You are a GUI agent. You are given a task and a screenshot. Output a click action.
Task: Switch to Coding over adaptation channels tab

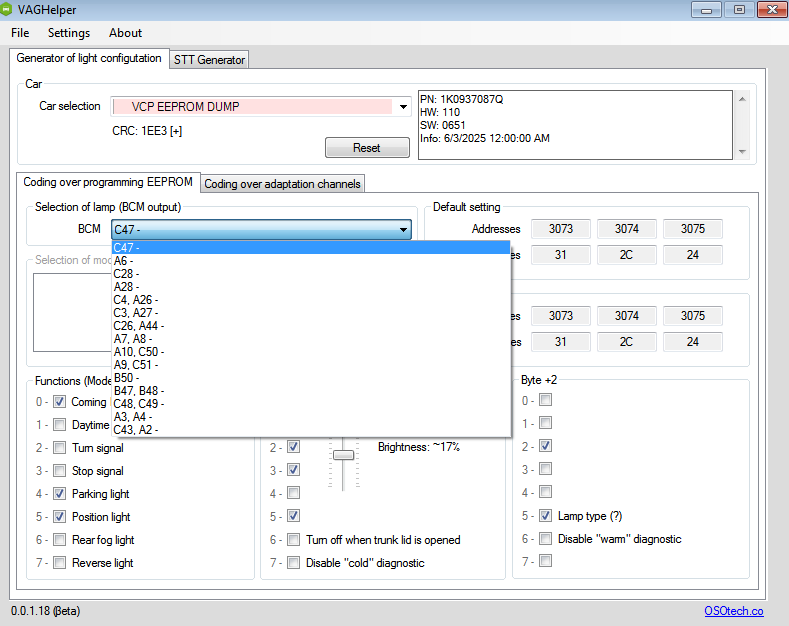pos(282,184)
